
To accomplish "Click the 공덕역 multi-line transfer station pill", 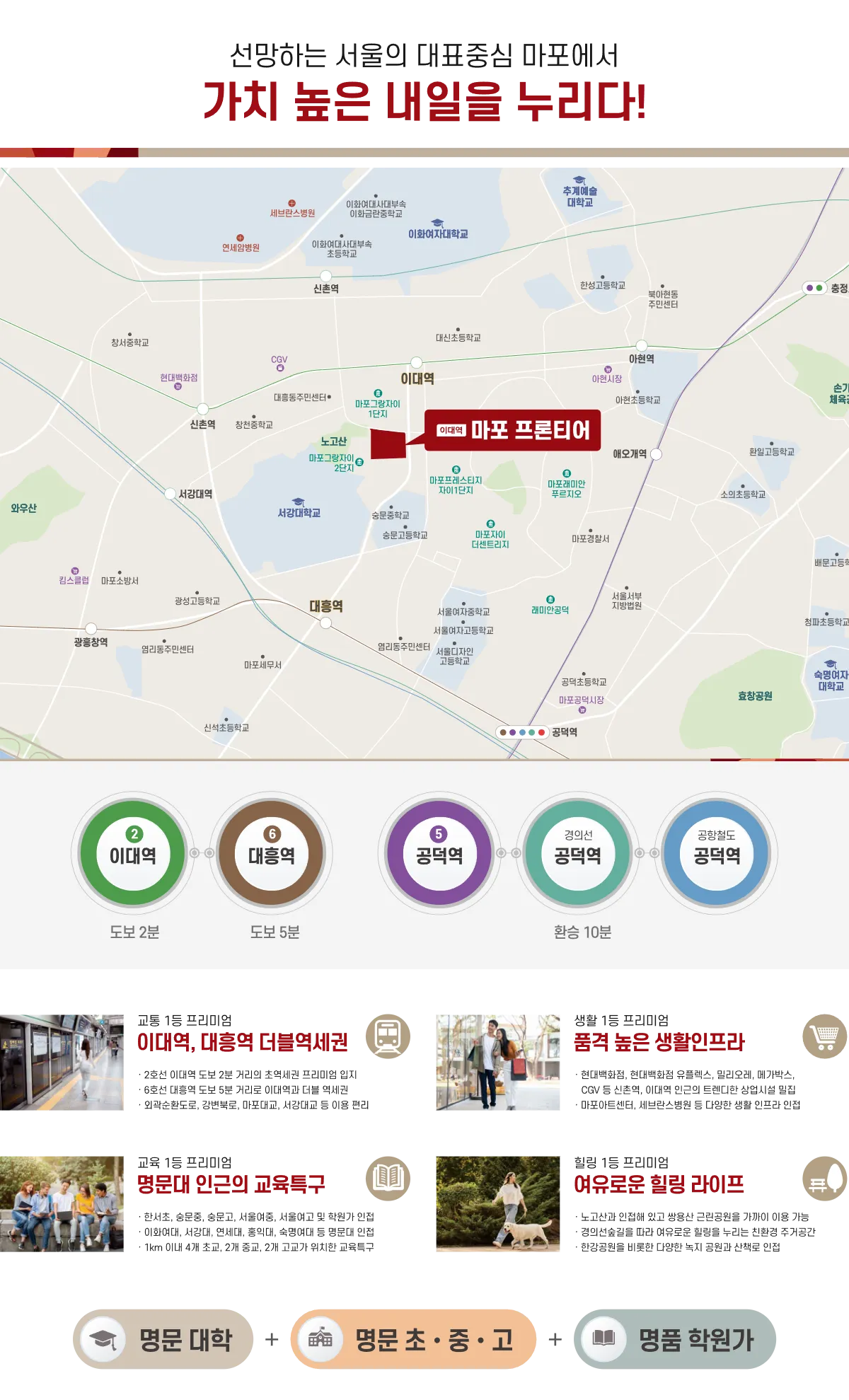I will 522,732.
